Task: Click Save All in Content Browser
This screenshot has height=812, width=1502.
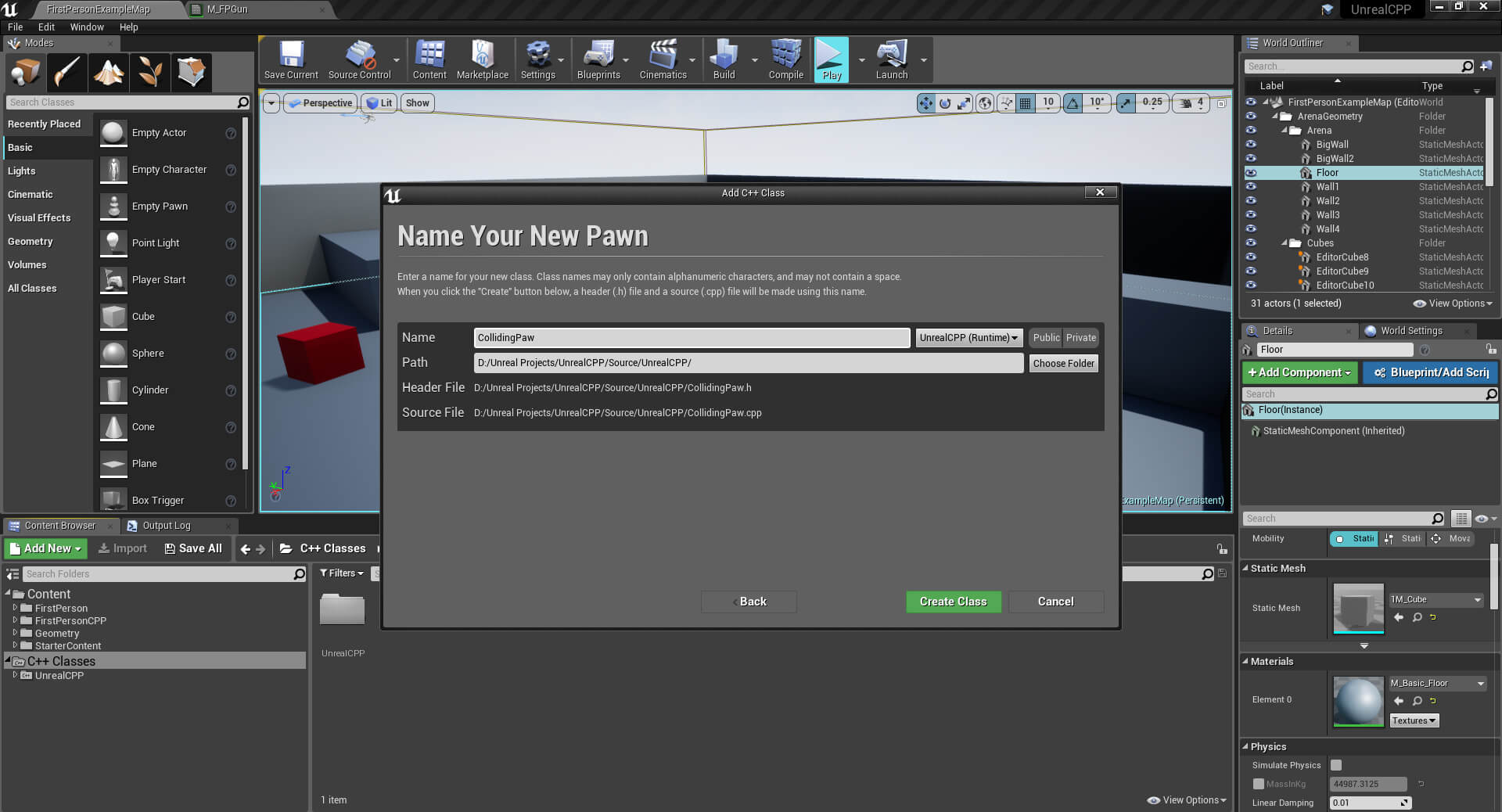Action: (x=193, y=549)
